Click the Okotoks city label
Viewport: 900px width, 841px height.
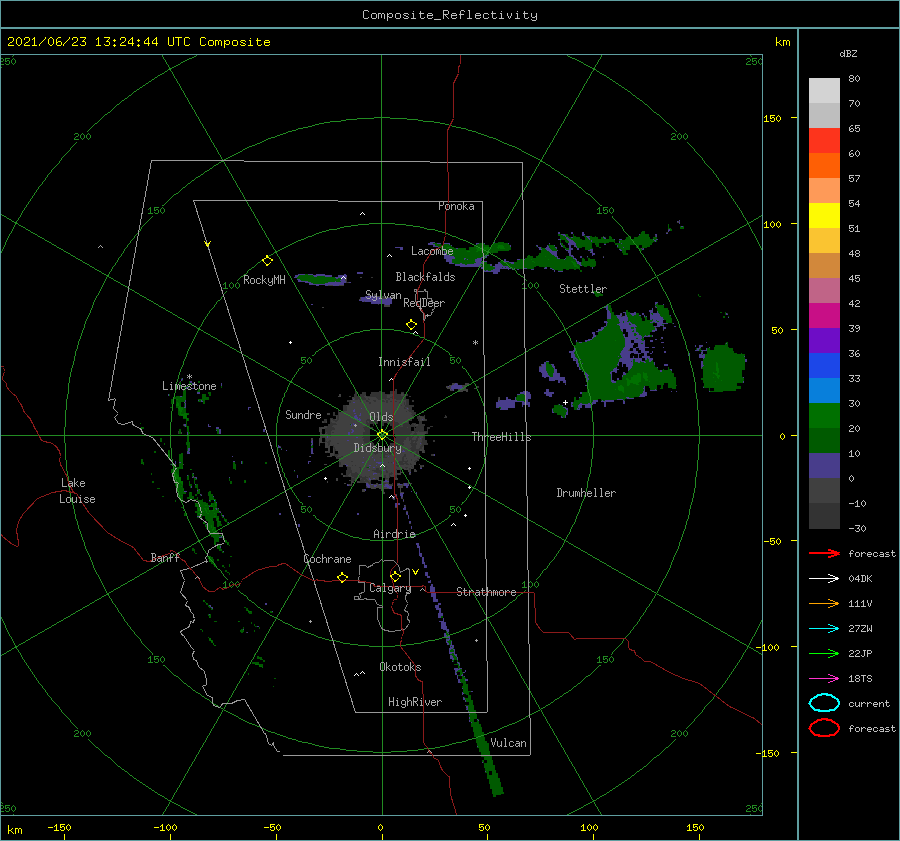point(400,667)
